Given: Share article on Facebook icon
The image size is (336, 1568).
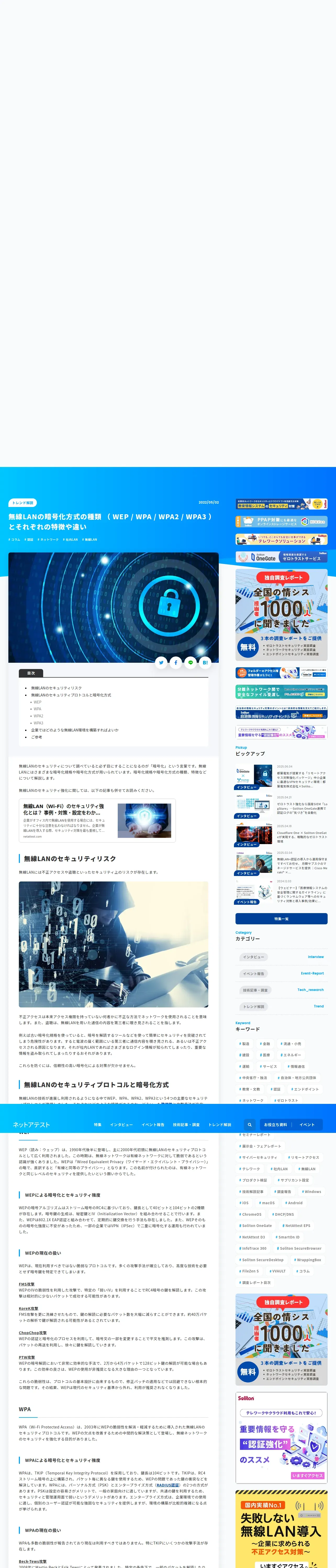Looking at the screenshot, I should point(176,662).
